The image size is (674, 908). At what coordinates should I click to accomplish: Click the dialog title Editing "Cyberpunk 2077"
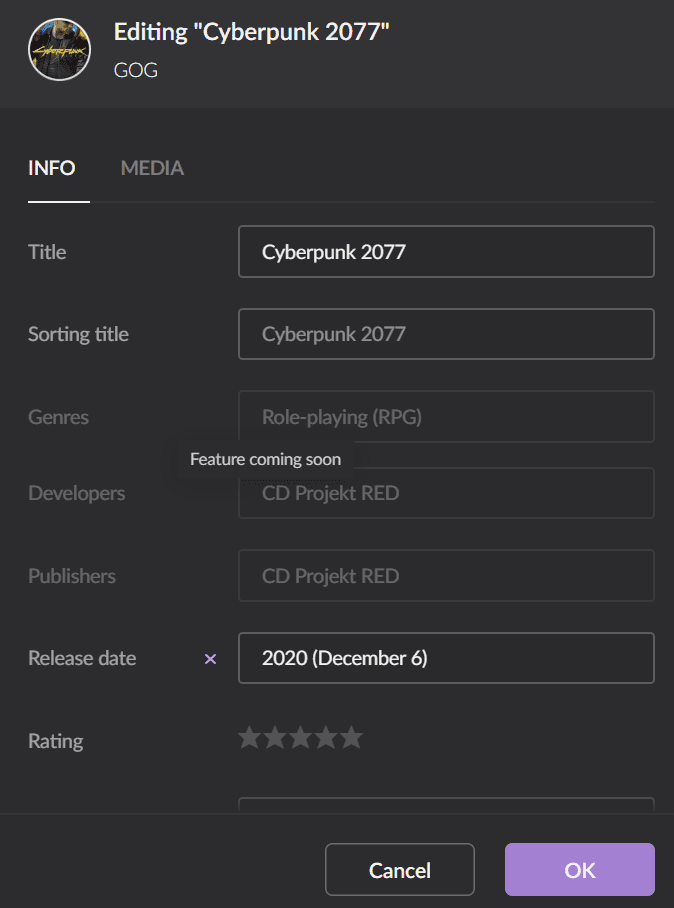251,32
